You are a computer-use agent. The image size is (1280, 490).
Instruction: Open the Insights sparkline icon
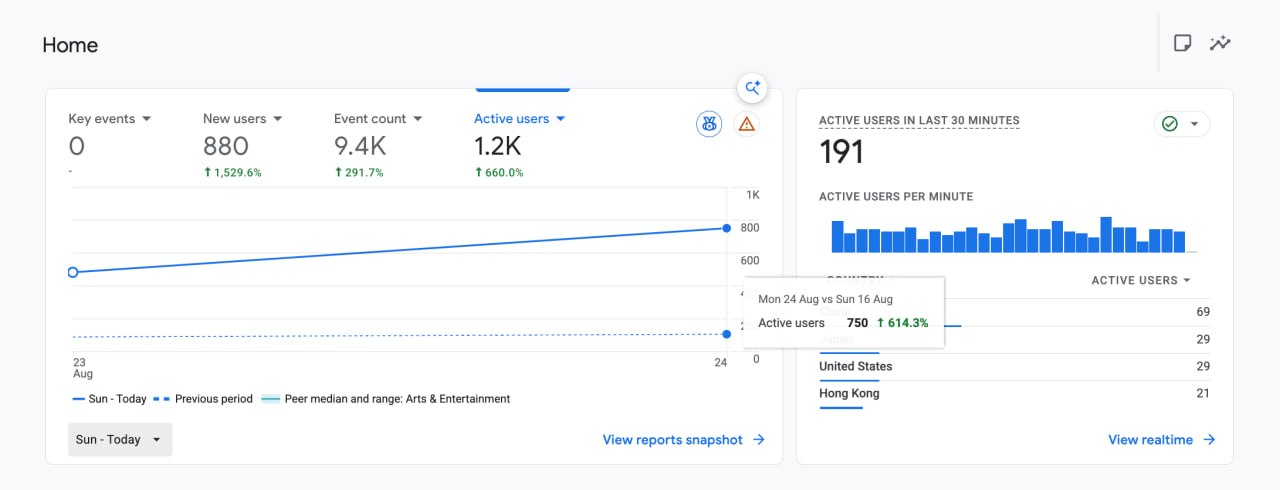[x=1219, y=43]
